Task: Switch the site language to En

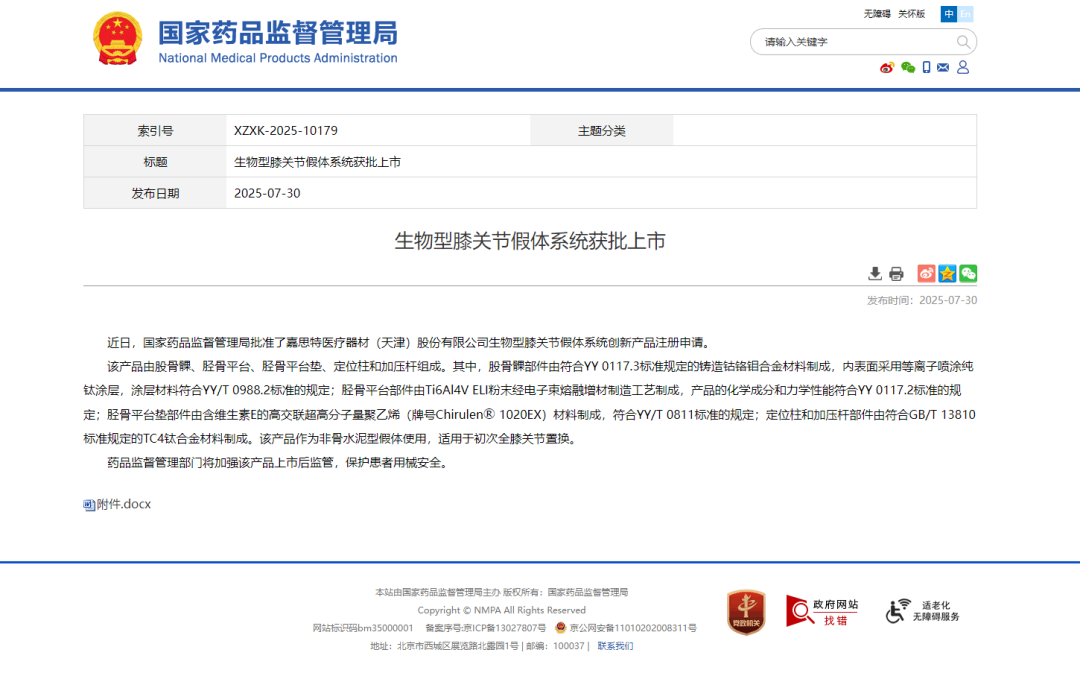Action: coord(965,14)
